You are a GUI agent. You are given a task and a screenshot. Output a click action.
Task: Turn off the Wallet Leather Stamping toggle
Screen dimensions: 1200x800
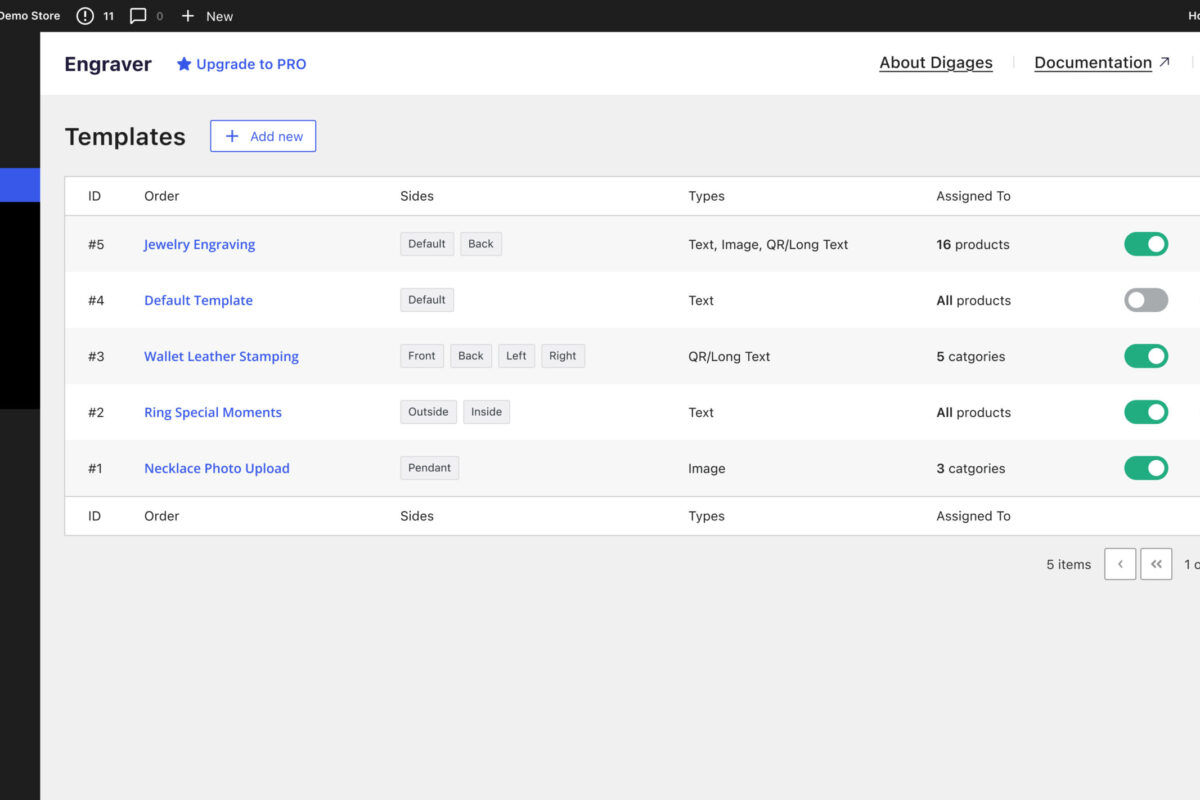[1146, 356]
